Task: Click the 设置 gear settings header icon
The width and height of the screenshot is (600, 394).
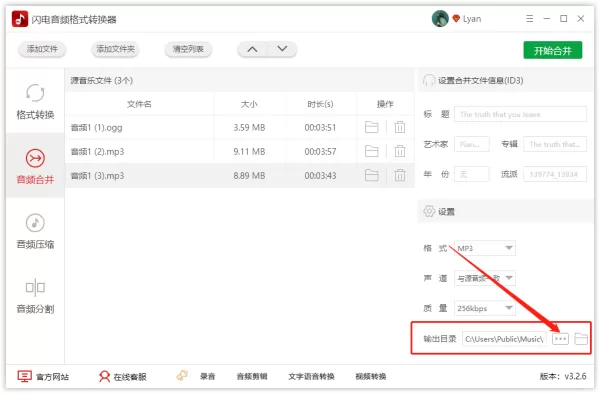Action: coord(429,211)
